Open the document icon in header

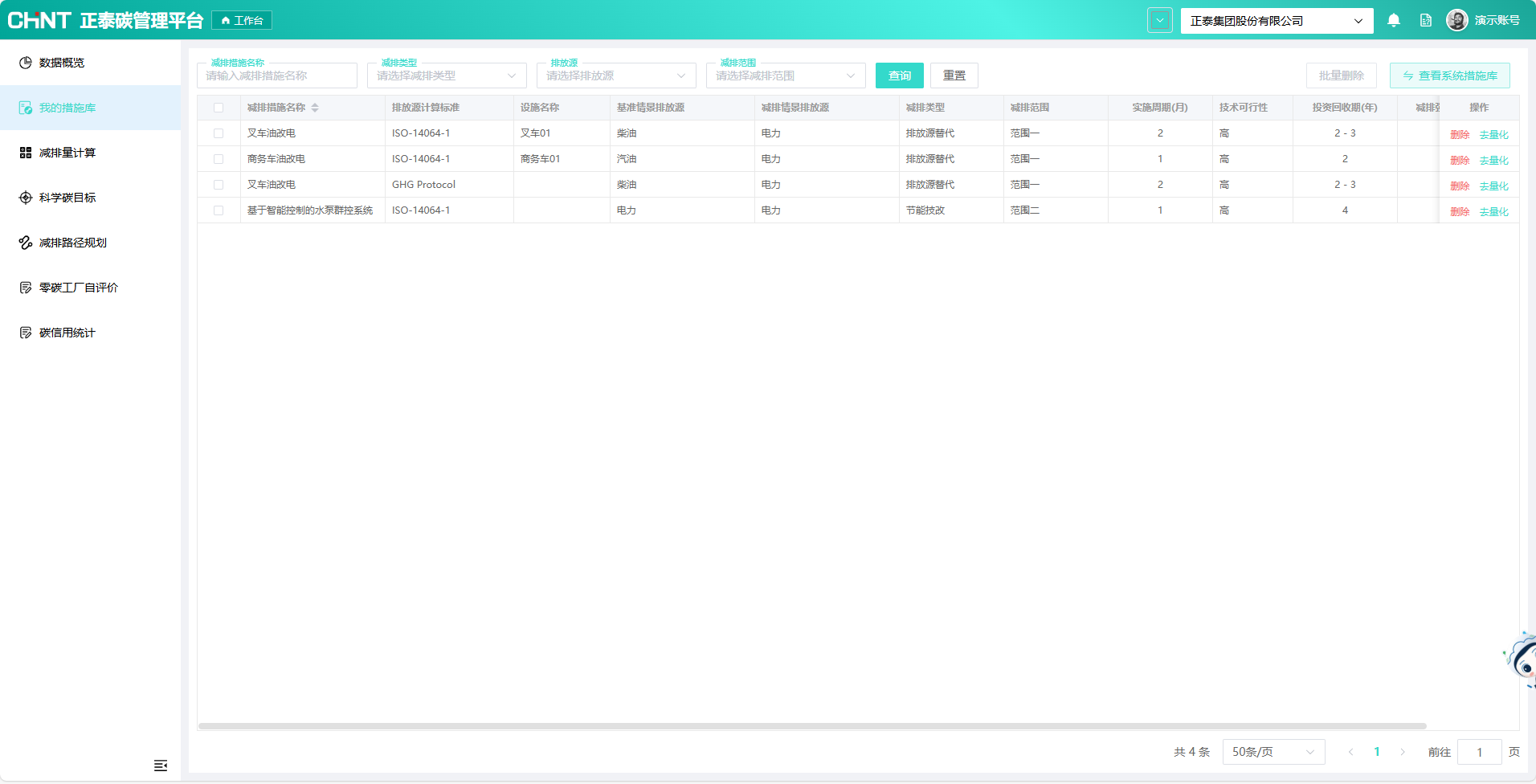click(1426, 21)
